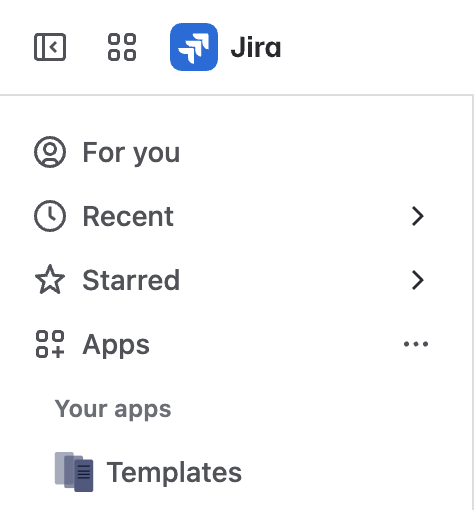Click the For you person icon

(50, 152)
